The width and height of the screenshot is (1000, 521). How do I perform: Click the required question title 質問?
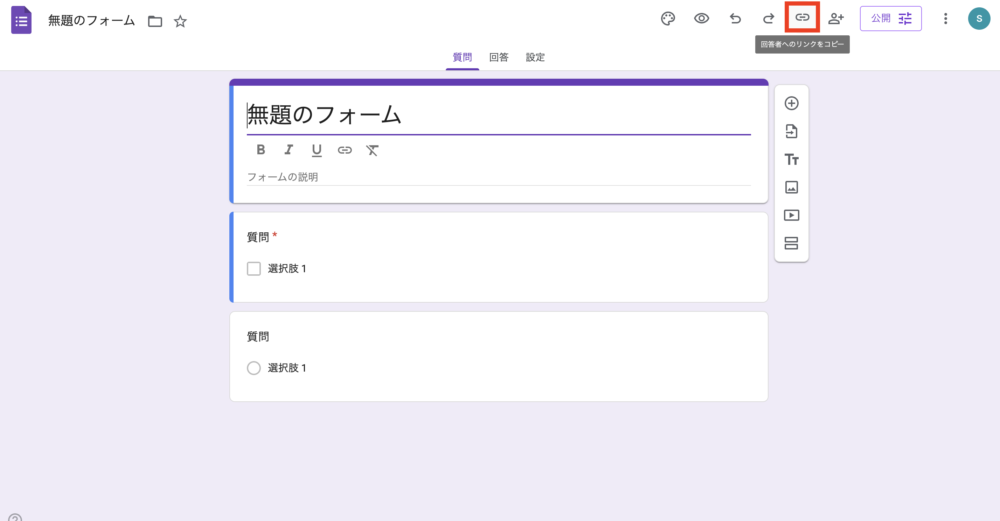(x=258, y=237)
